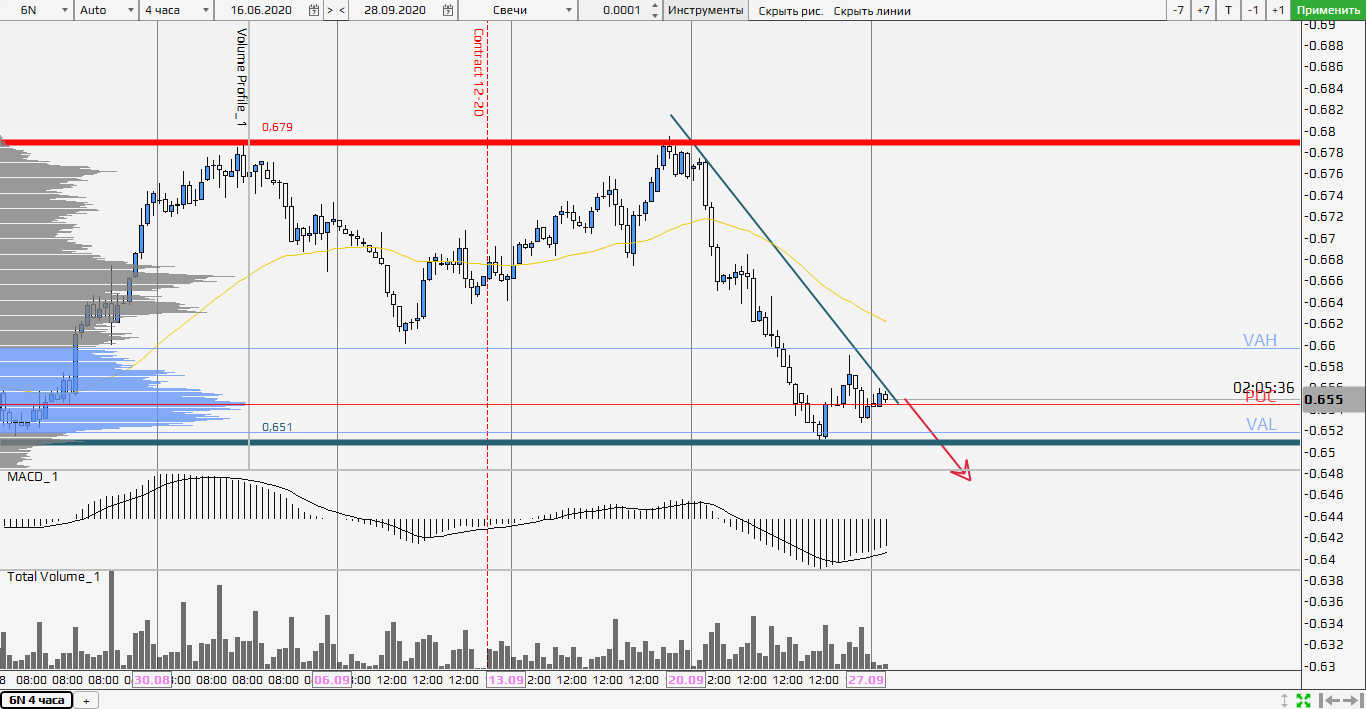Open the 'Свечи' chart type dropdown
The width and height of the screenshot is (1366, 709).
coord(569,10)
